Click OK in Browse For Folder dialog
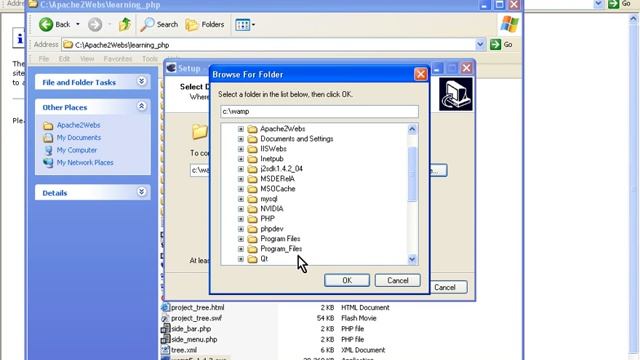 tap(347, 280)
